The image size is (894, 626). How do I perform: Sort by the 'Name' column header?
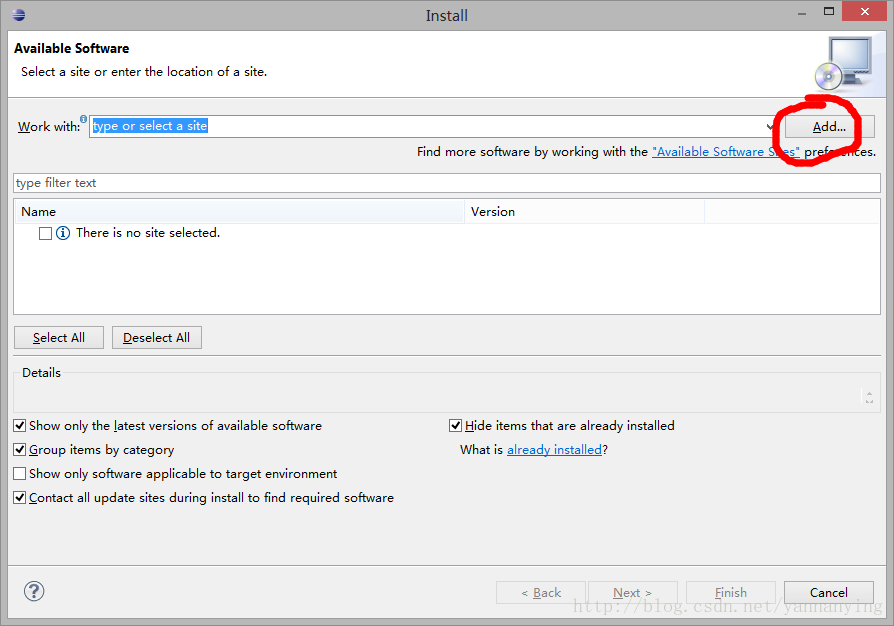click(x=239, y=212)
